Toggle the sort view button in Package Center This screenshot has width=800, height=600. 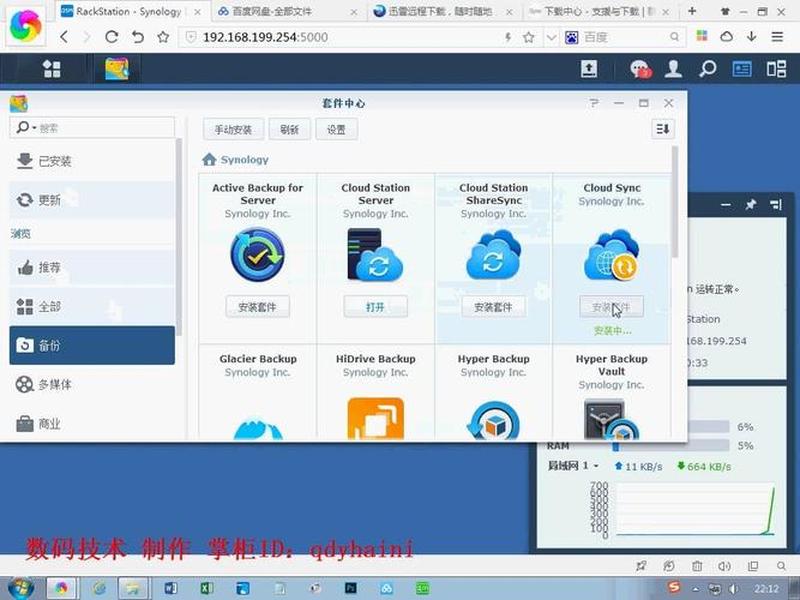point(663,129)
